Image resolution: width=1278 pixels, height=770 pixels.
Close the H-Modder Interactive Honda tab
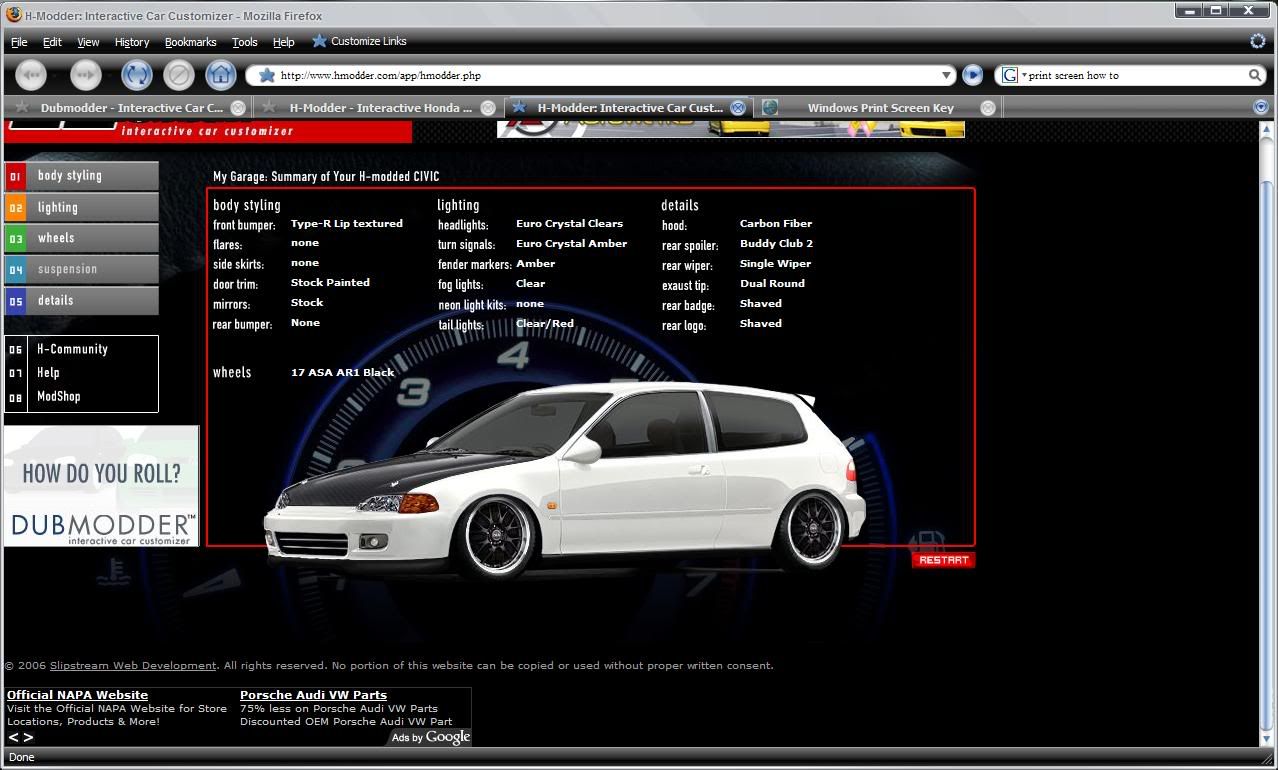tap(488, 108)
